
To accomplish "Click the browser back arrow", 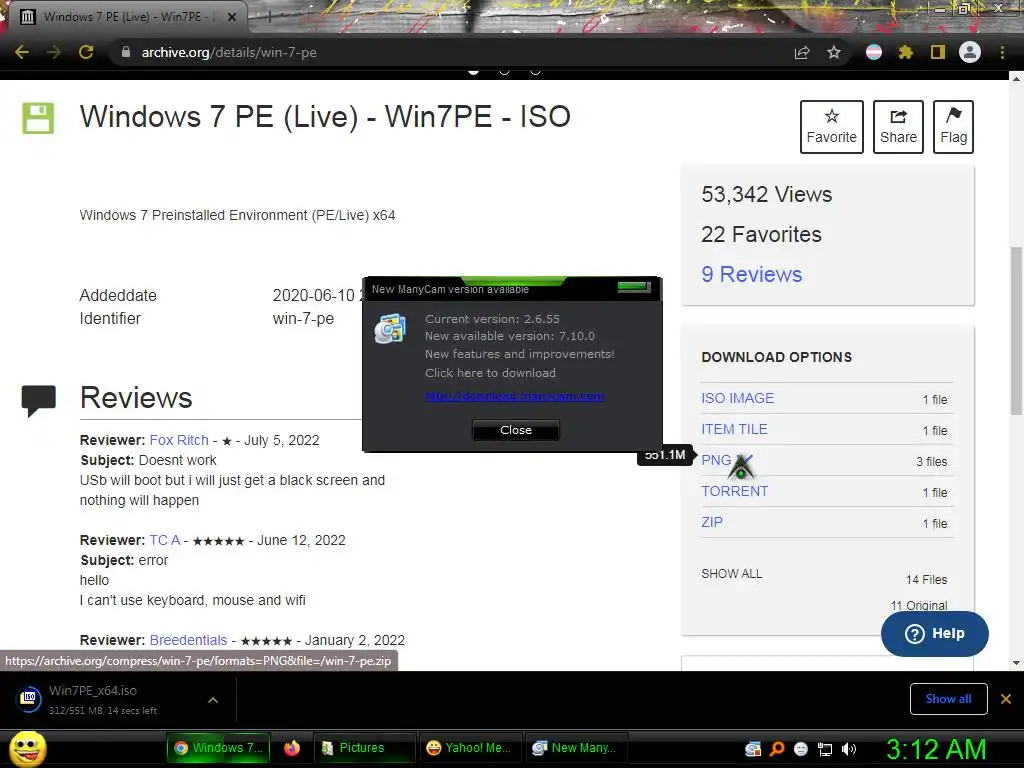I will 22,52.
